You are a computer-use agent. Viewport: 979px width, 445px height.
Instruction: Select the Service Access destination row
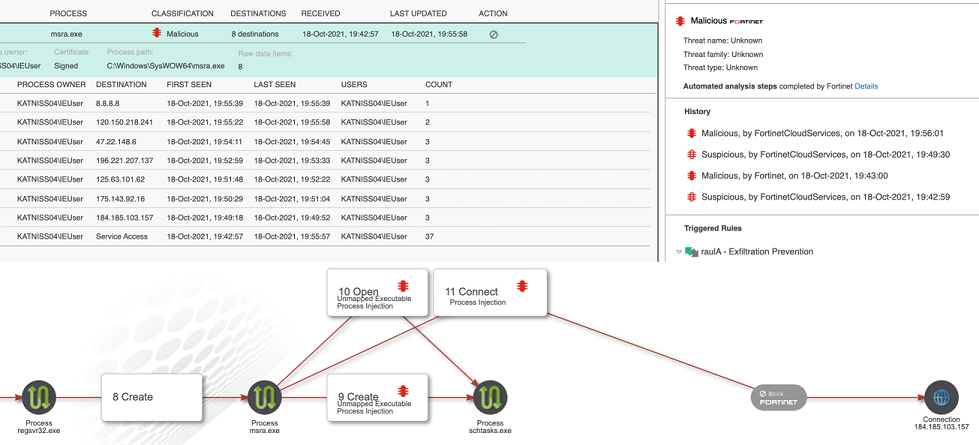[x=326, y=237]
